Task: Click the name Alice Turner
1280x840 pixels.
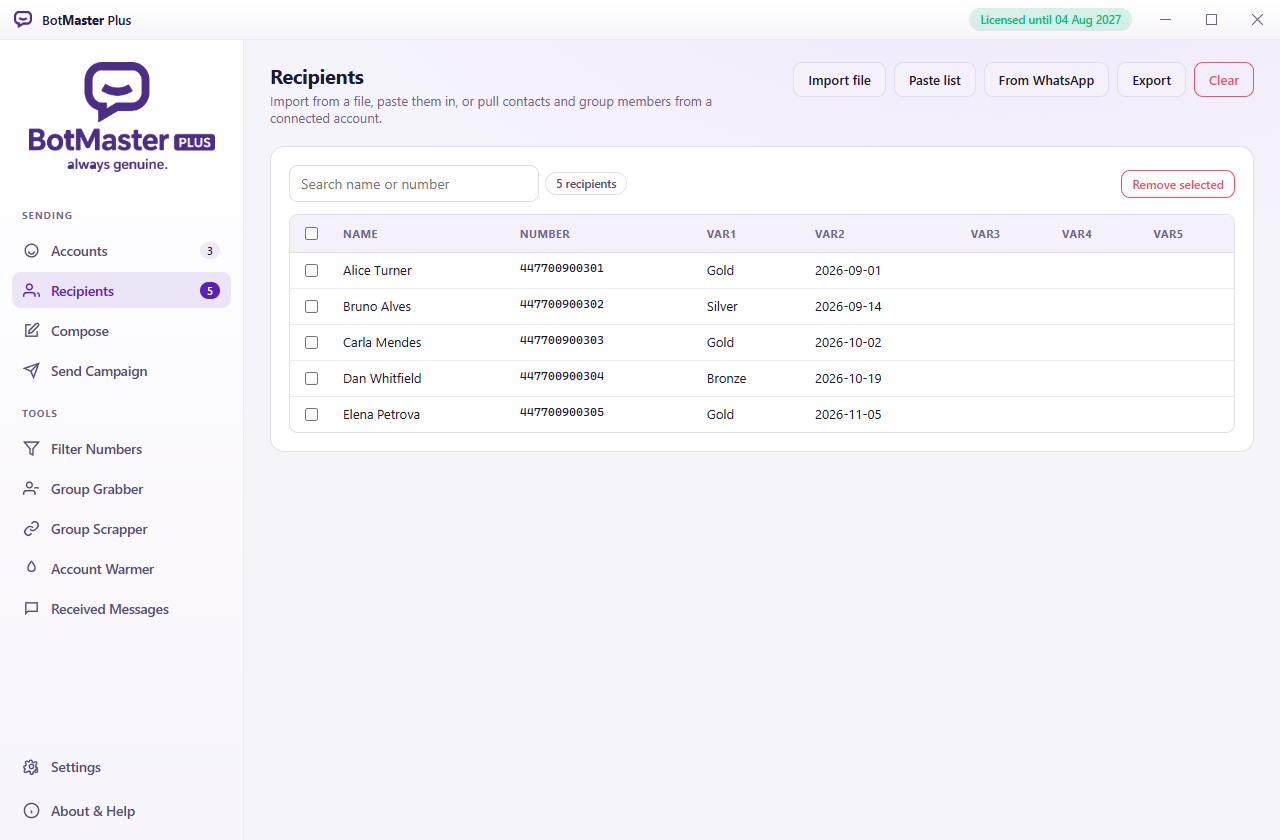Action: point(377,270)
